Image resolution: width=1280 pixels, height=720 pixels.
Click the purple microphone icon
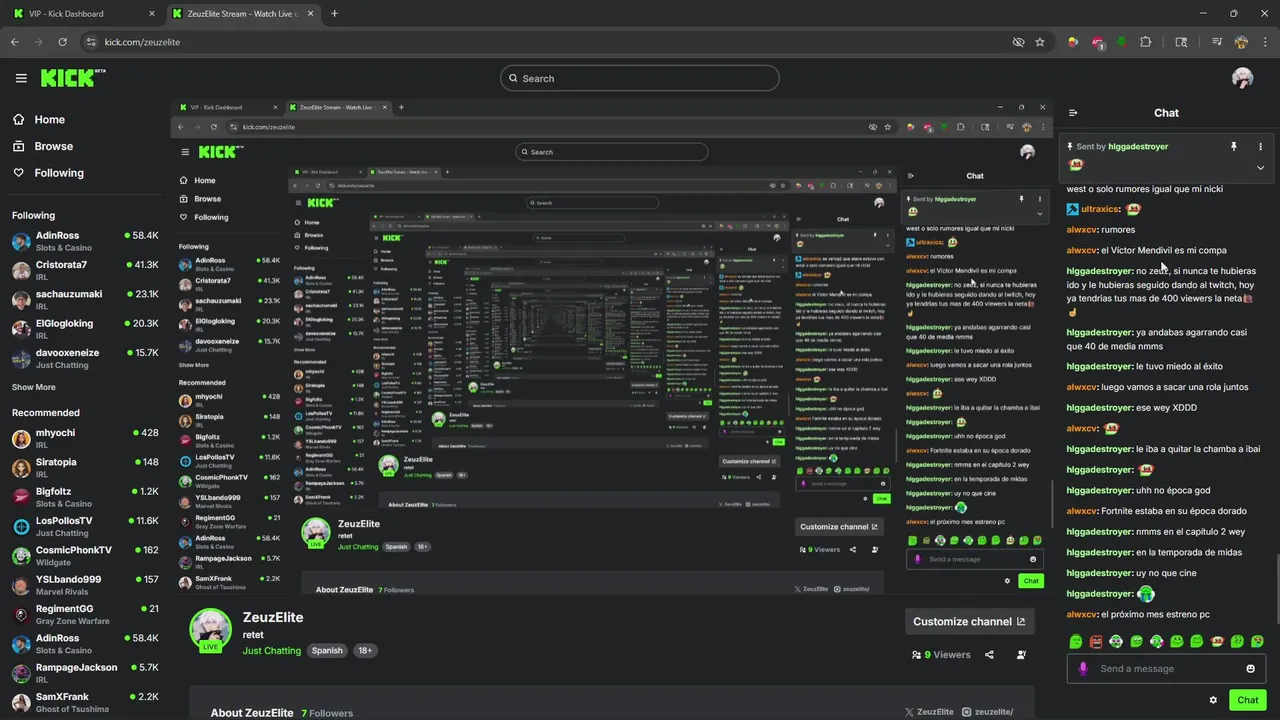point(1083,669)
